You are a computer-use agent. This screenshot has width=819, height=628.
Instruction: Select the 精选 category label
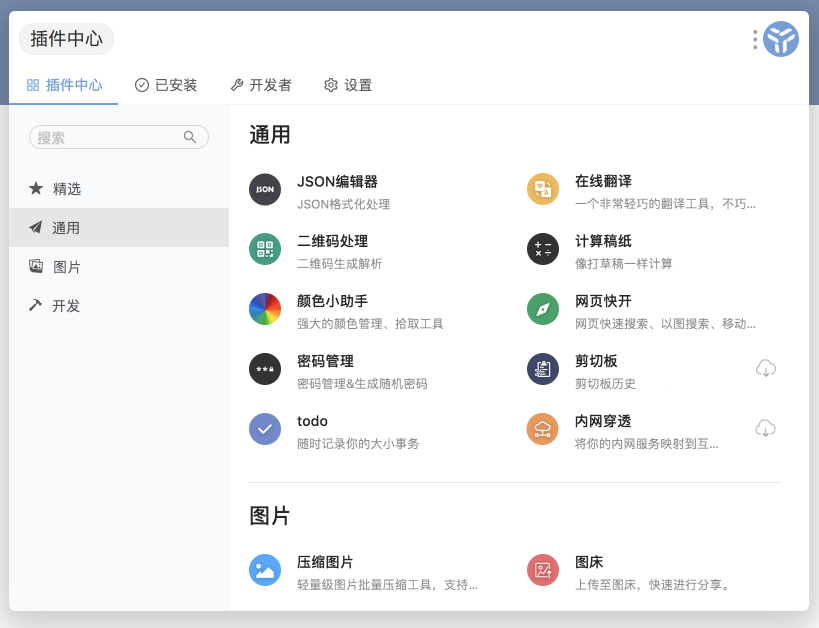click(67, 189)
